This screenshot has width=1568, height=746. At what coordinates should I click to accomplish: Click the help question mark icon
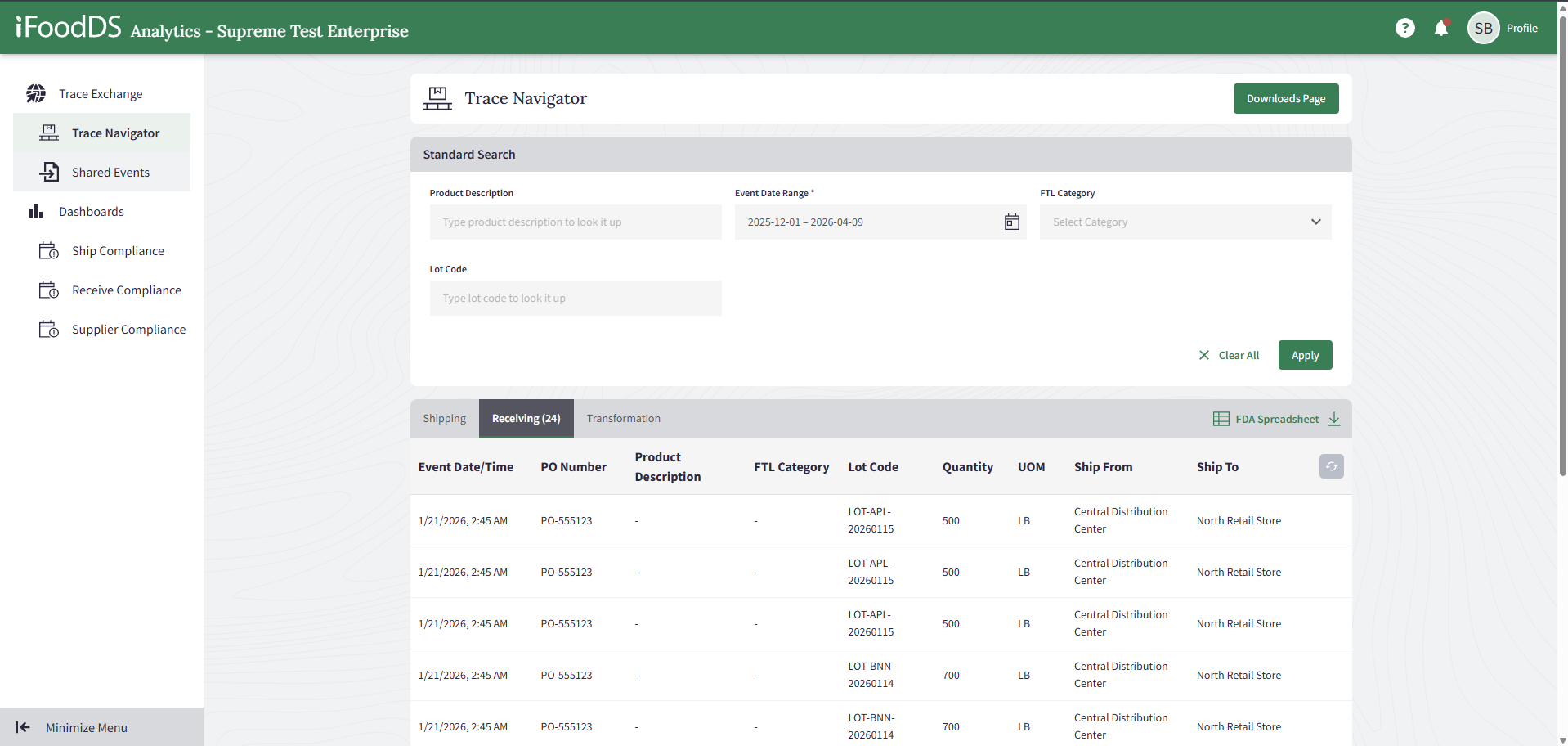(1404, 28)
